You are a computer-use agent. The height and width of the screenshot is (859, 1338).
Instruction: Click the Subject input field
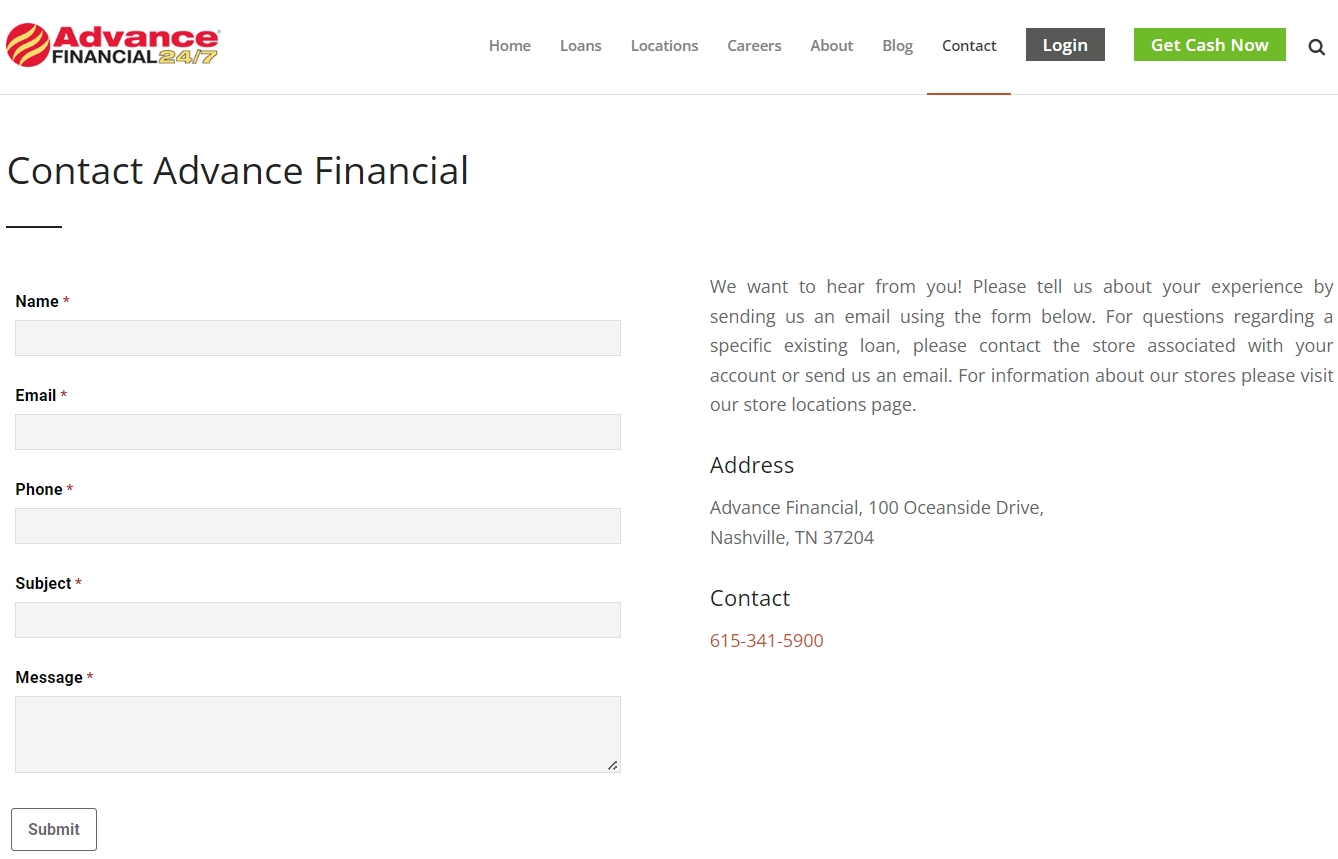click(317, 620)
